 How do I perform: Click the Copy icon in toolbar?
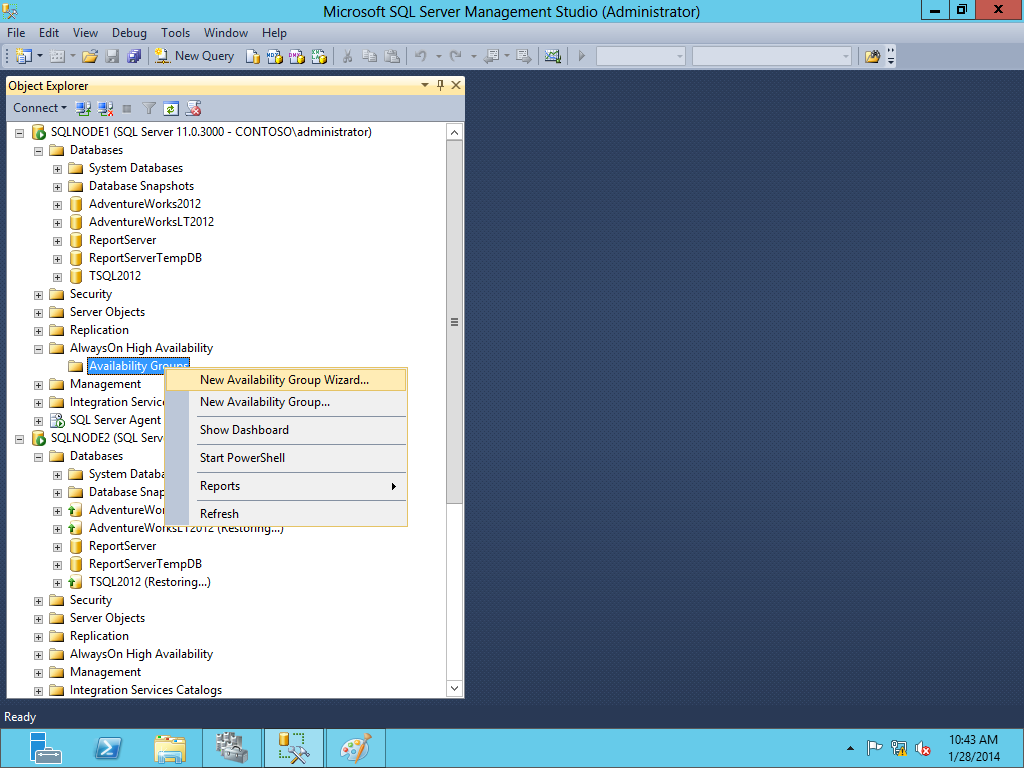coord(370,56)
